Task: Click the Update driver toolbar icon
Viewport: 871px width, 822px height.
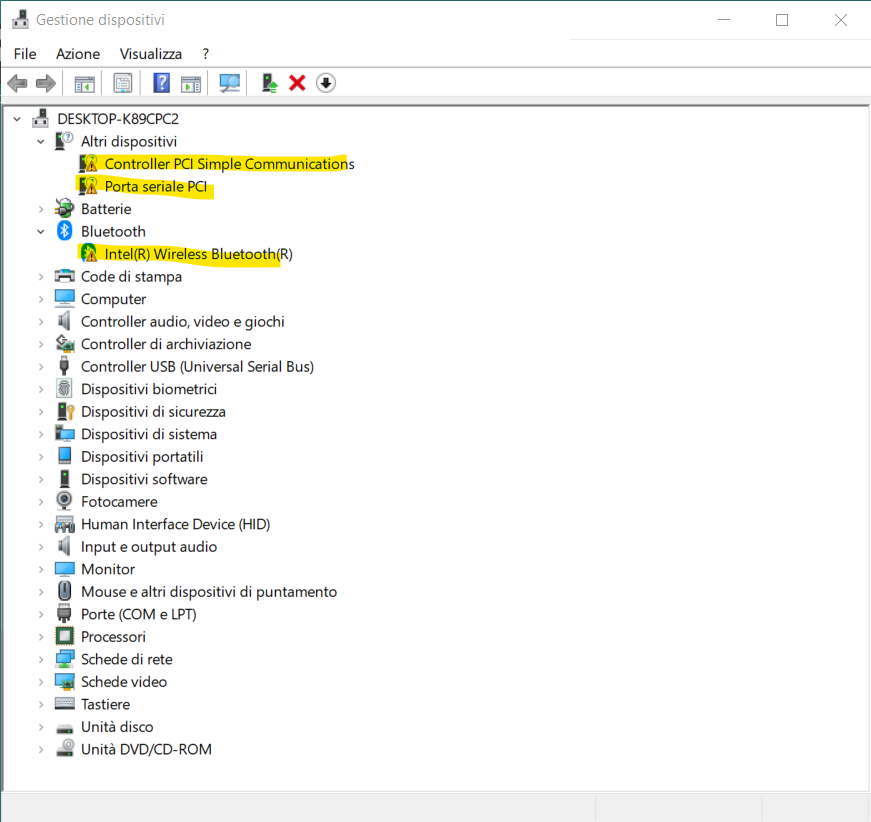Action: (x=269, y=83)
